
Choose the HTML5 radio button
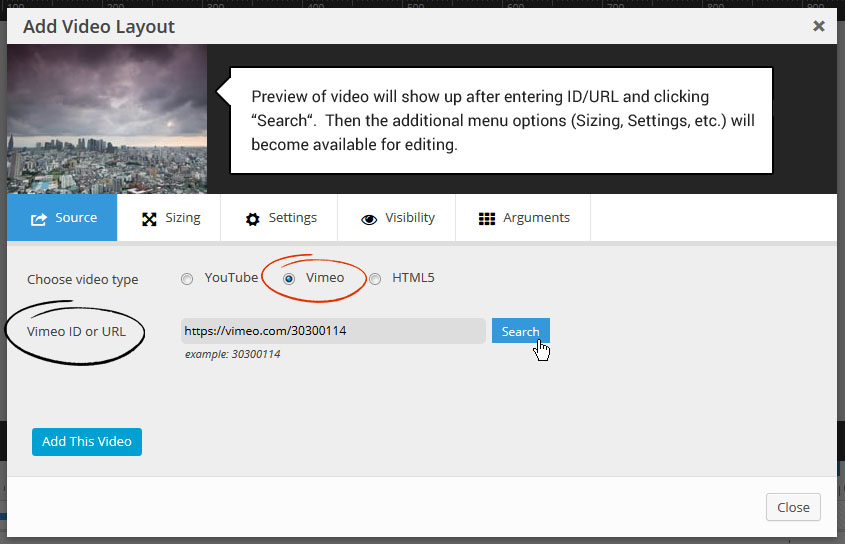click(375, 279)
